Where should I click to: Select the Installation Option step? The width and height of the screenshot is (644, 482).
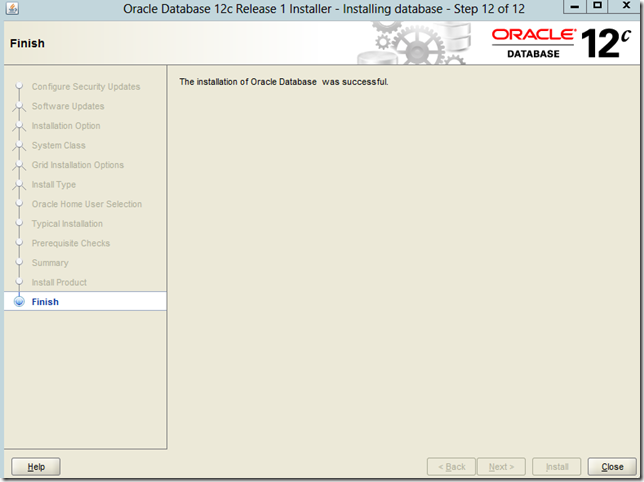(66, 126)
